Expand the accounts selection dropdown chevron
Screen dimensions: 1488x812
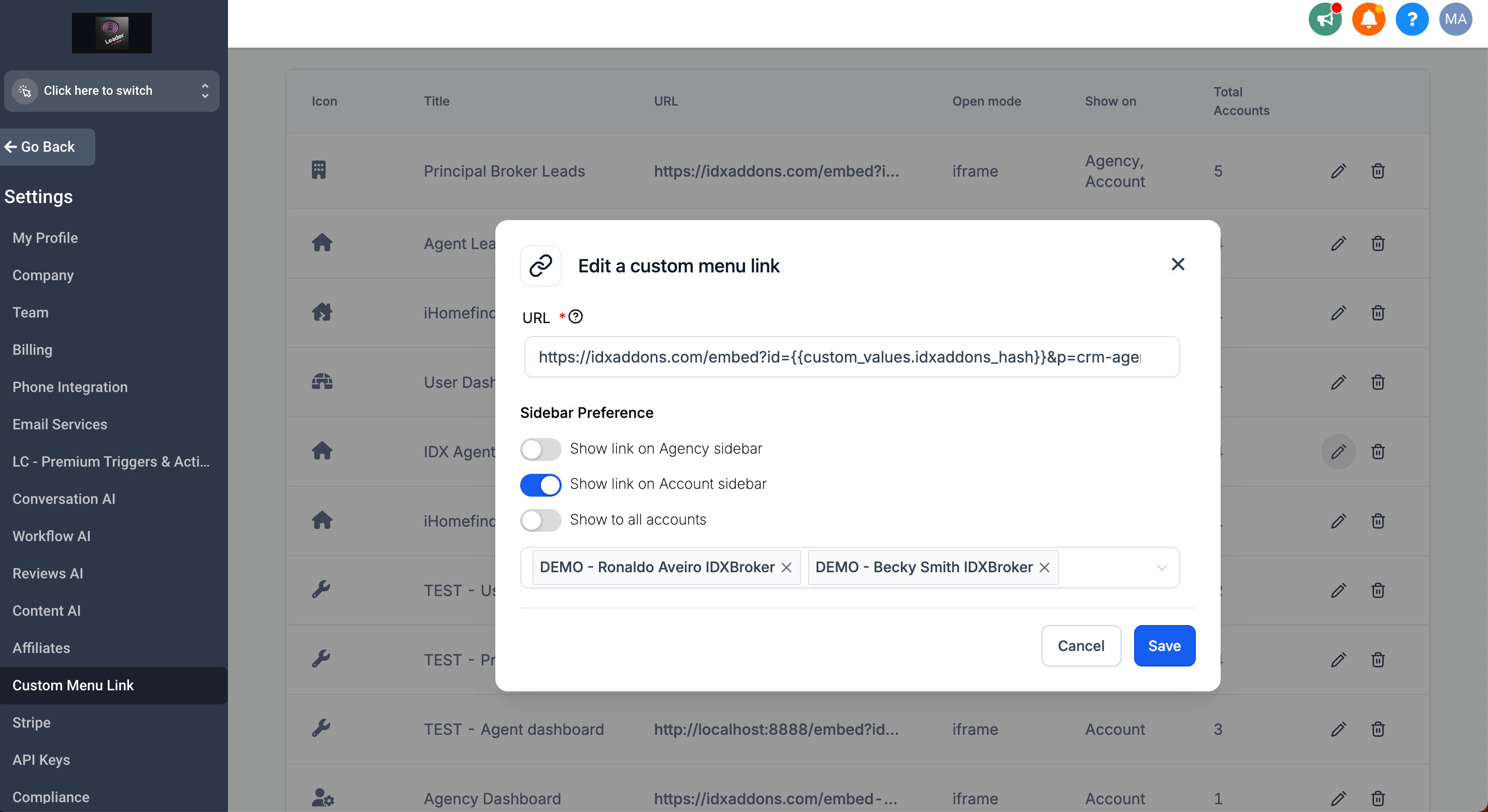pyautogui.click(x=1162, y=568)
